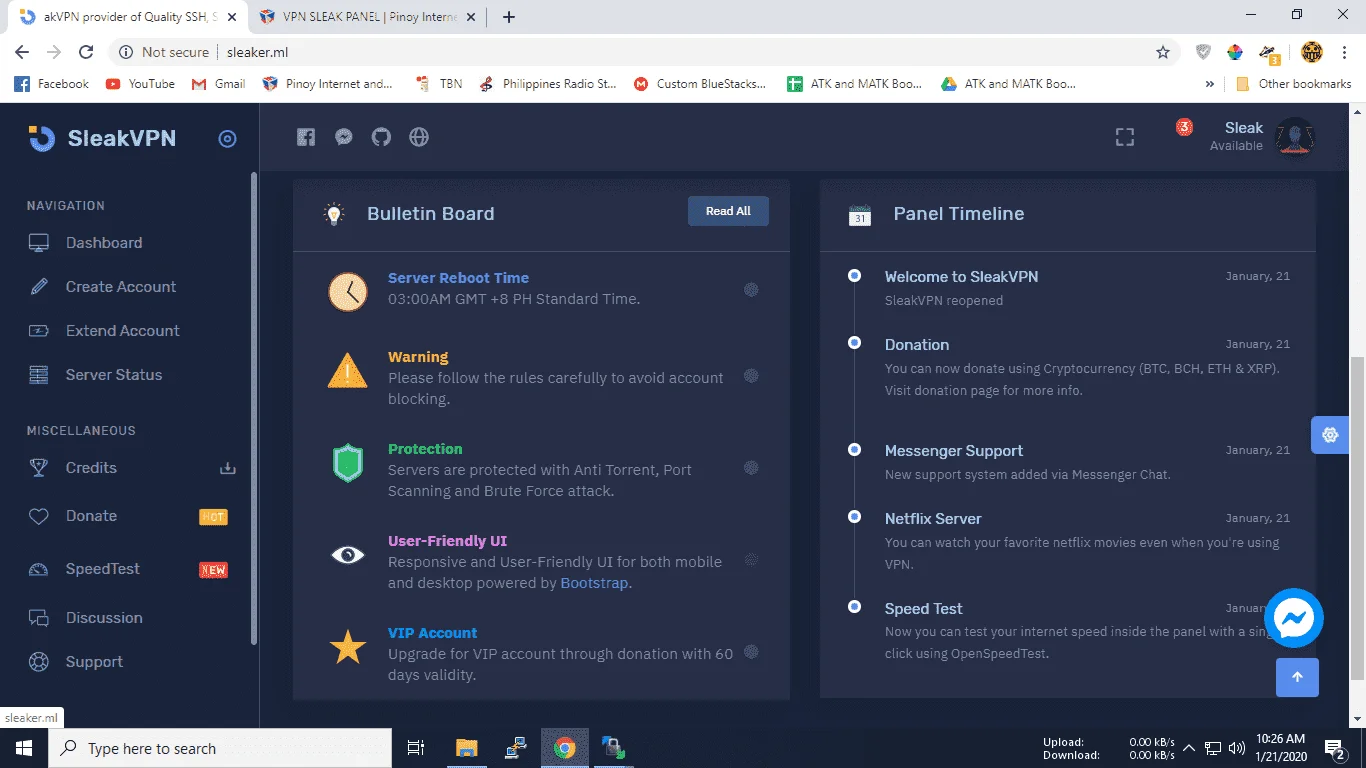
Task: Open Create Account in the sidebar
Action: (121, 287)
